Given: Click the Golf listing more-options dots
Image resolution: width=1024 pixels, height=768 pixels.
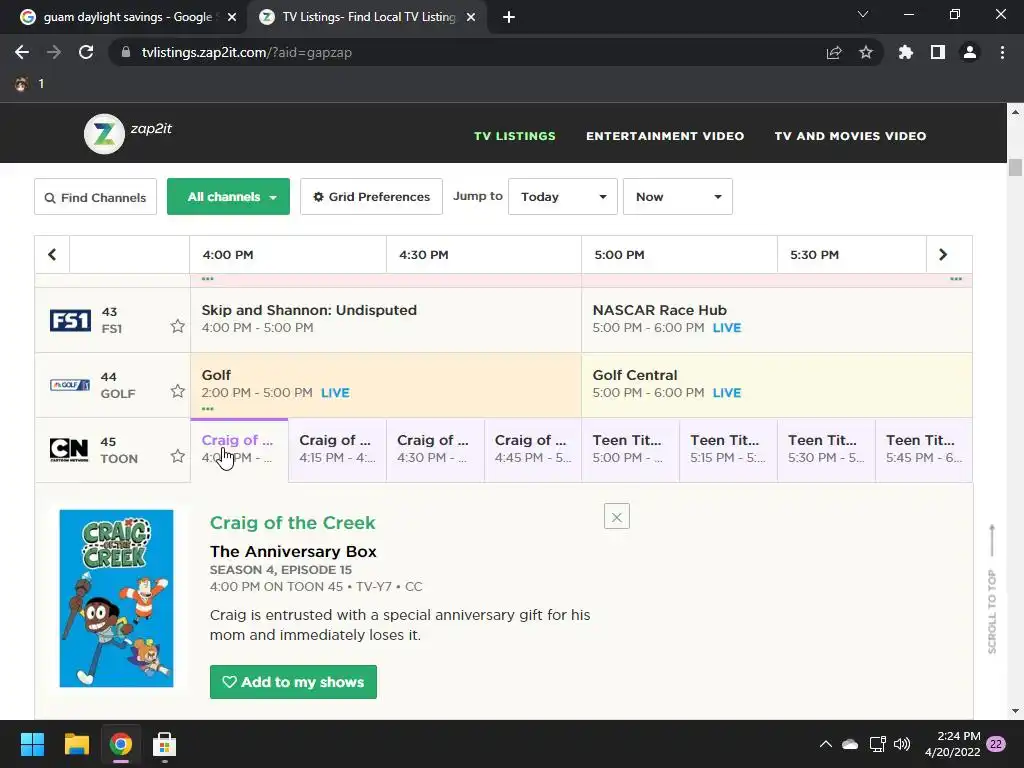Looking at the screenshot, I should click(208, 409).
